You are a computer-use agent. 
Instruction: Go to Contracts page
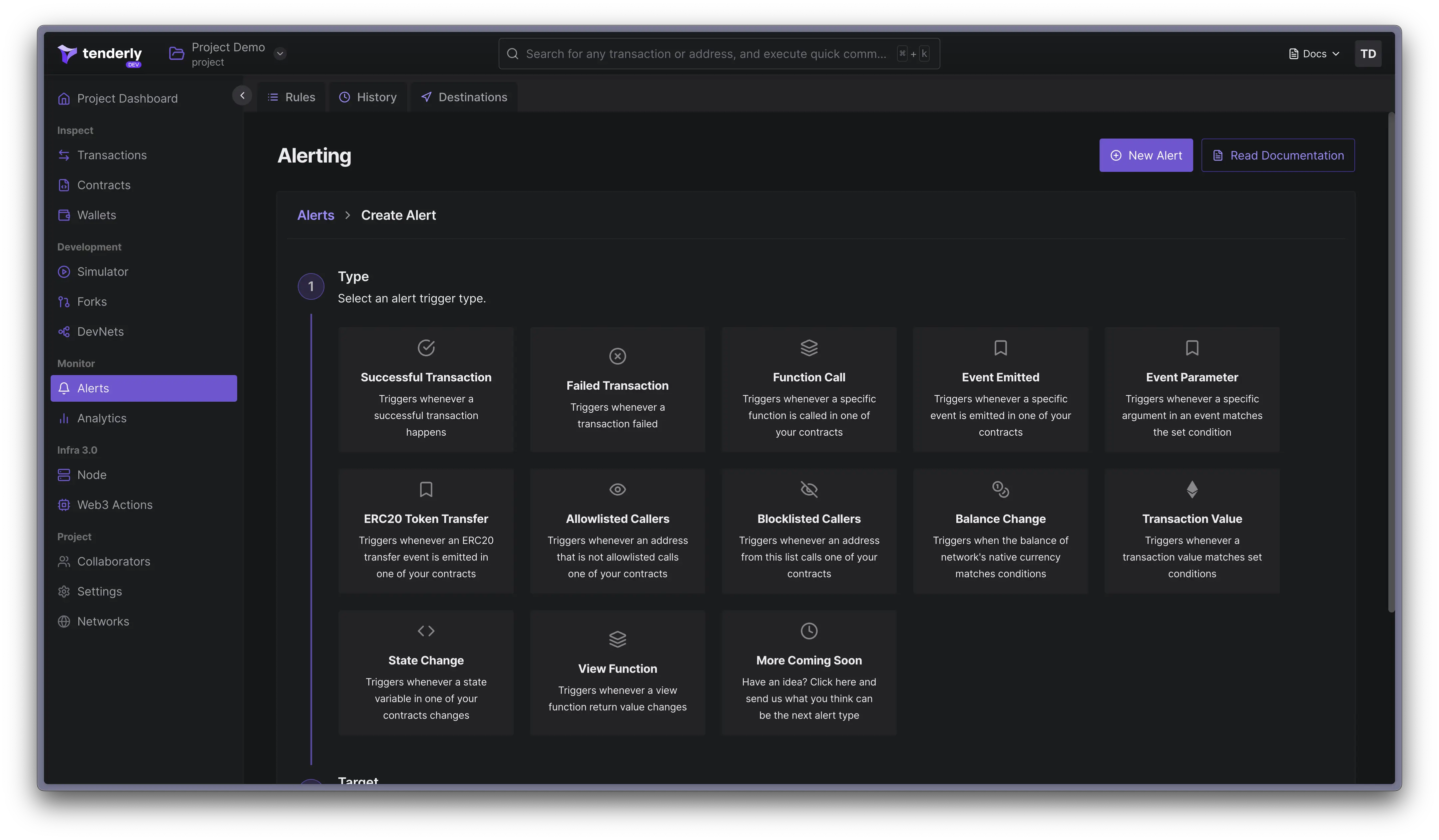[x=94, y=185]
